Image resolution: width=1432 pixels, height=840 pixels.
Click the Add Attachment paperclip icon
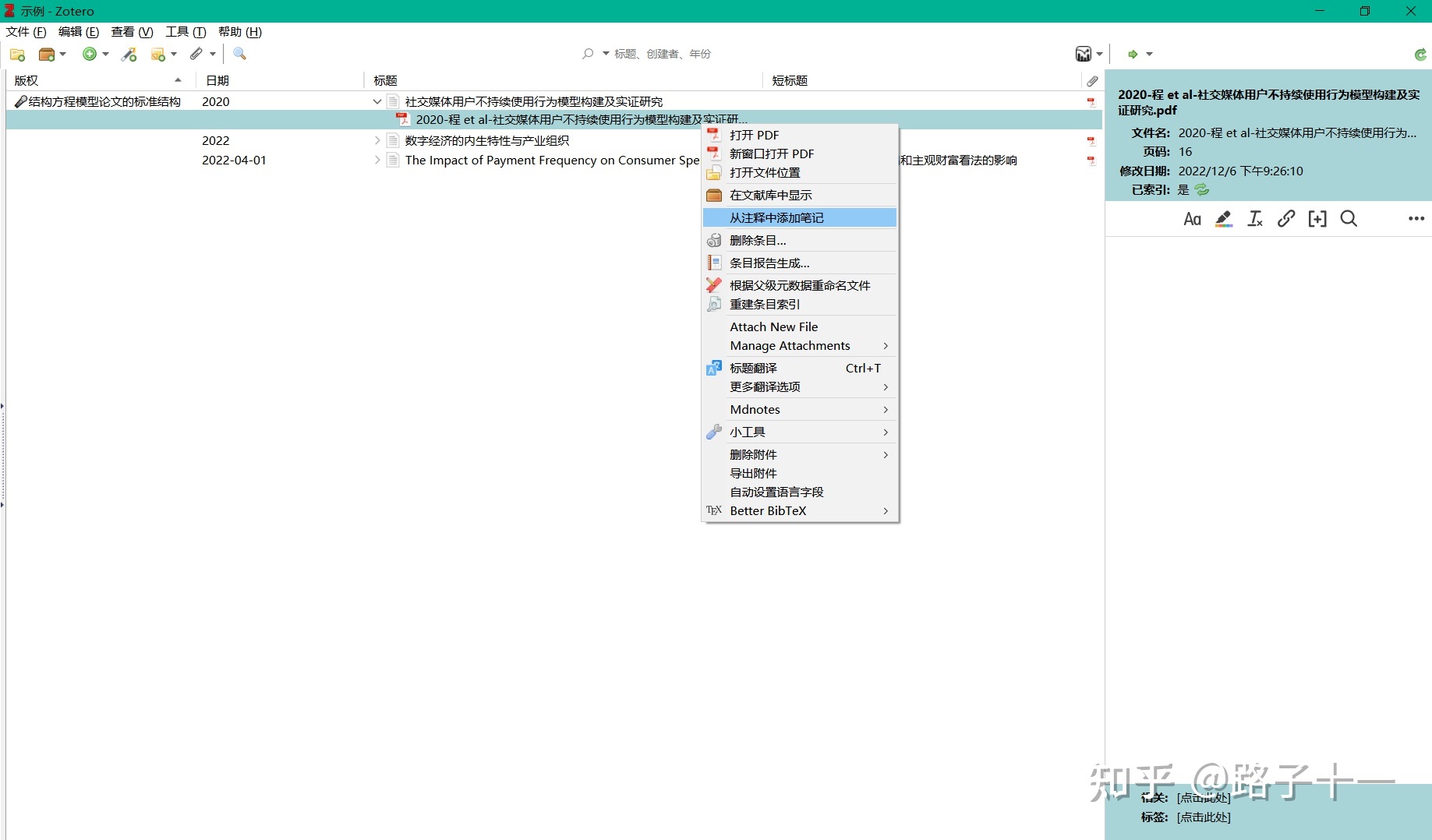point(196,54)
